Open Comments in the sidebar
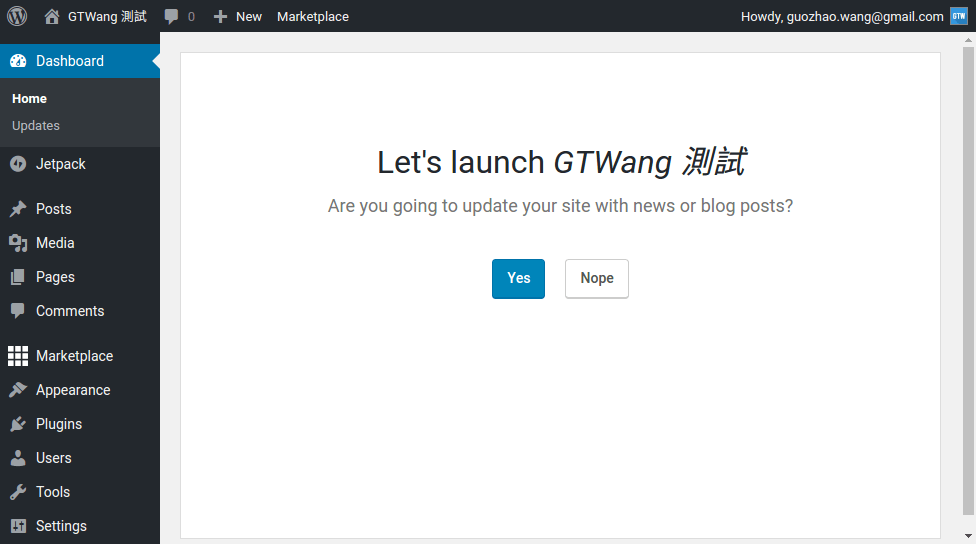Viewport: 976px width, 544px height. tap(69, 311)
